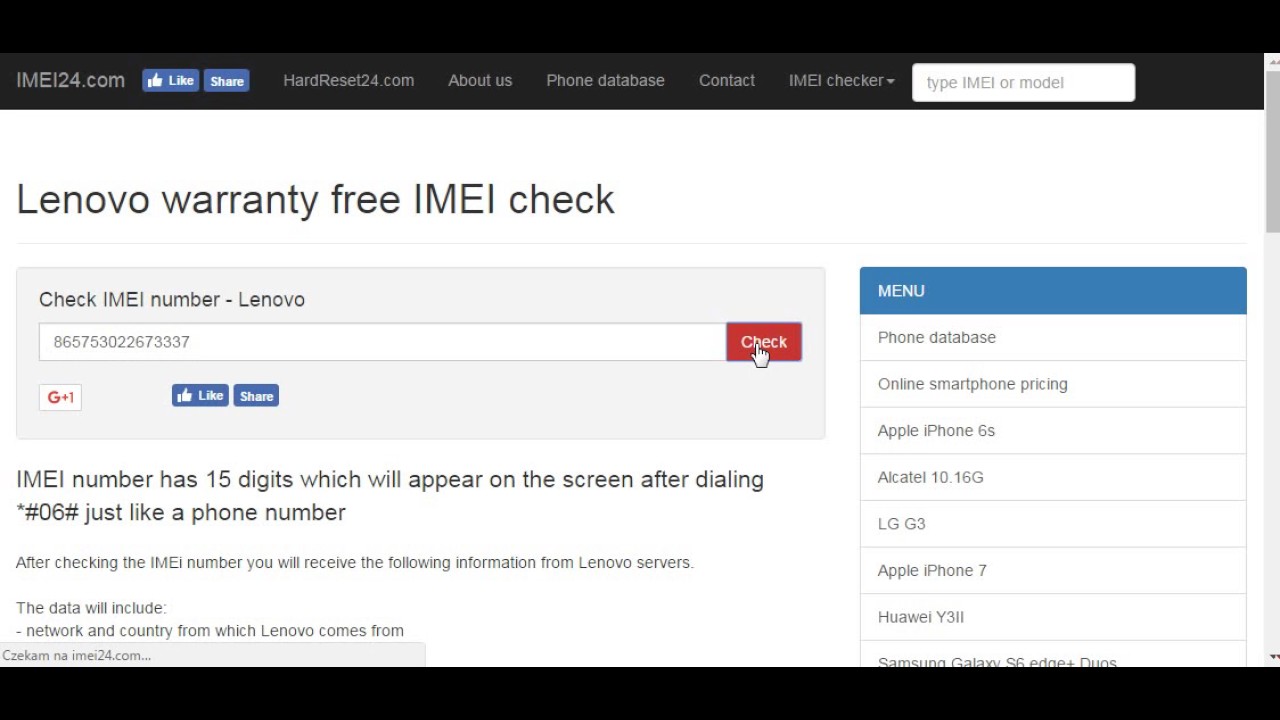Click the red Check button
Image resolution: width=1280 pixels, height=720 pixels.
(764, 342)
